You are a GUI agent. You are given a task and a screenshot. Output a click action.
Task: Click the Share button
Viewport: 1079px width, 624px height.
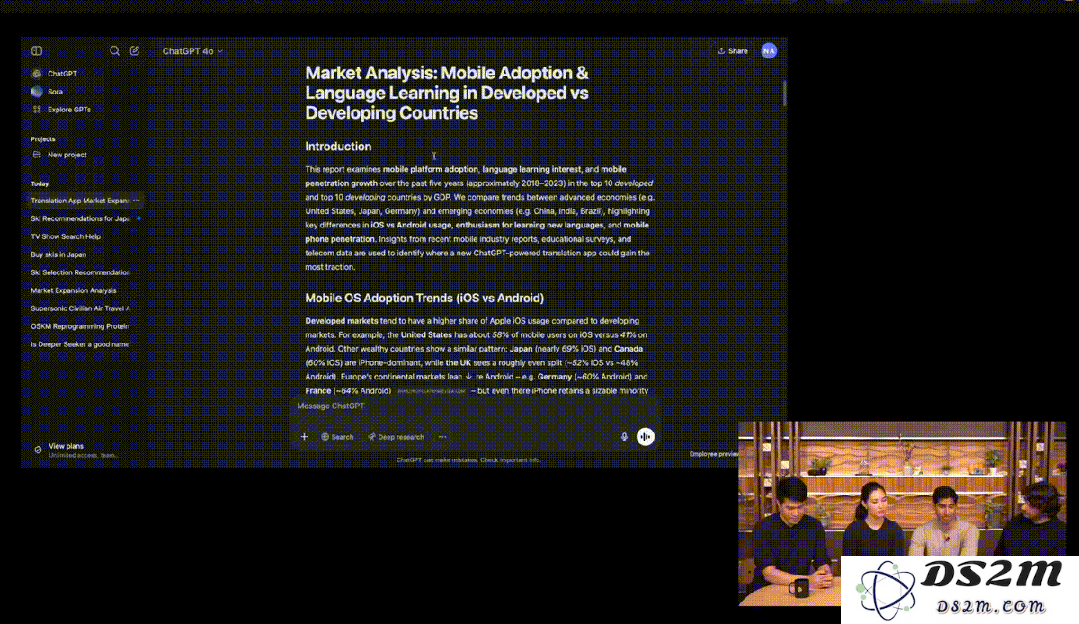(732, 51)
